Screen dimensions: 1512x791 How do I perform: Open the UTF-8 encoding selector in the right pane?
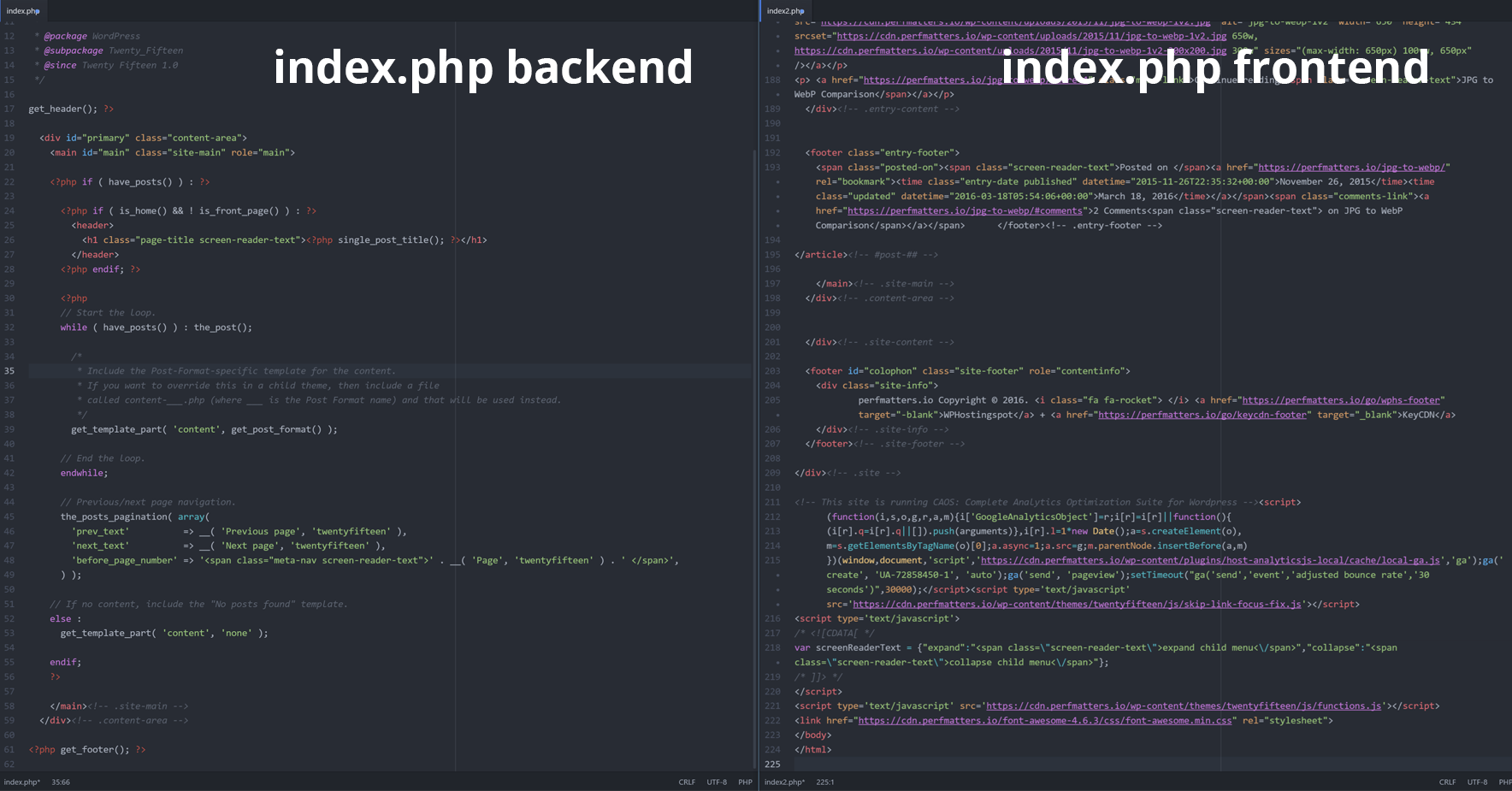(x=1477, y=782)
